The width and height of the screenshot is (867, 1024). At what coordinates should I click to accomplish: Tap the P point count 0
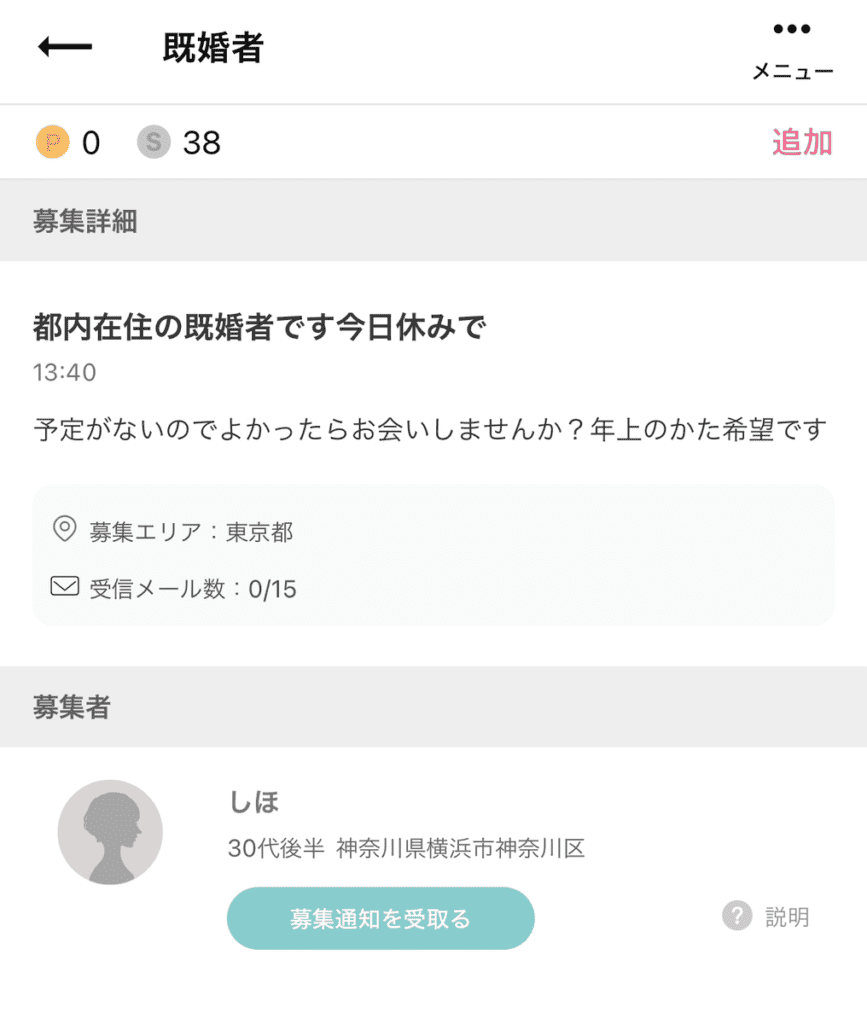91,143
